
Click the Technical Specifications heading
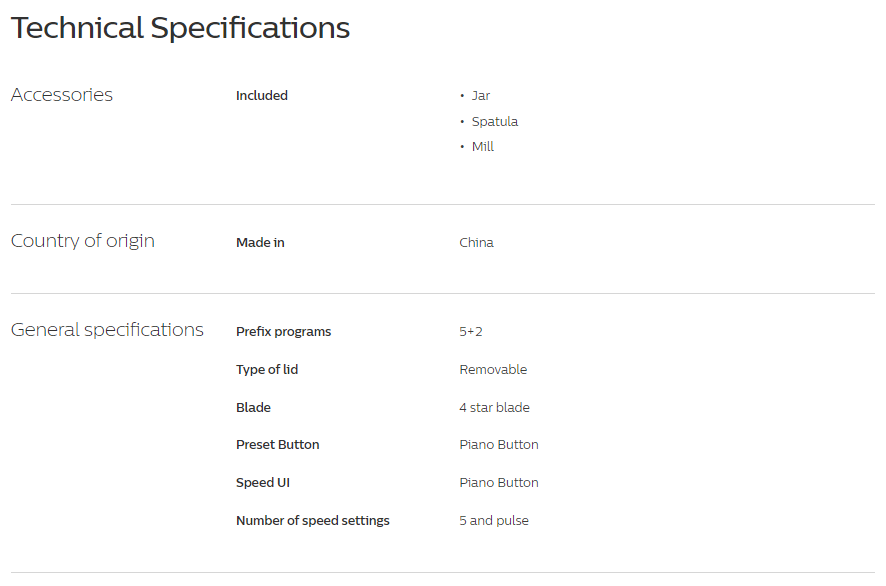tap(180, 28)
